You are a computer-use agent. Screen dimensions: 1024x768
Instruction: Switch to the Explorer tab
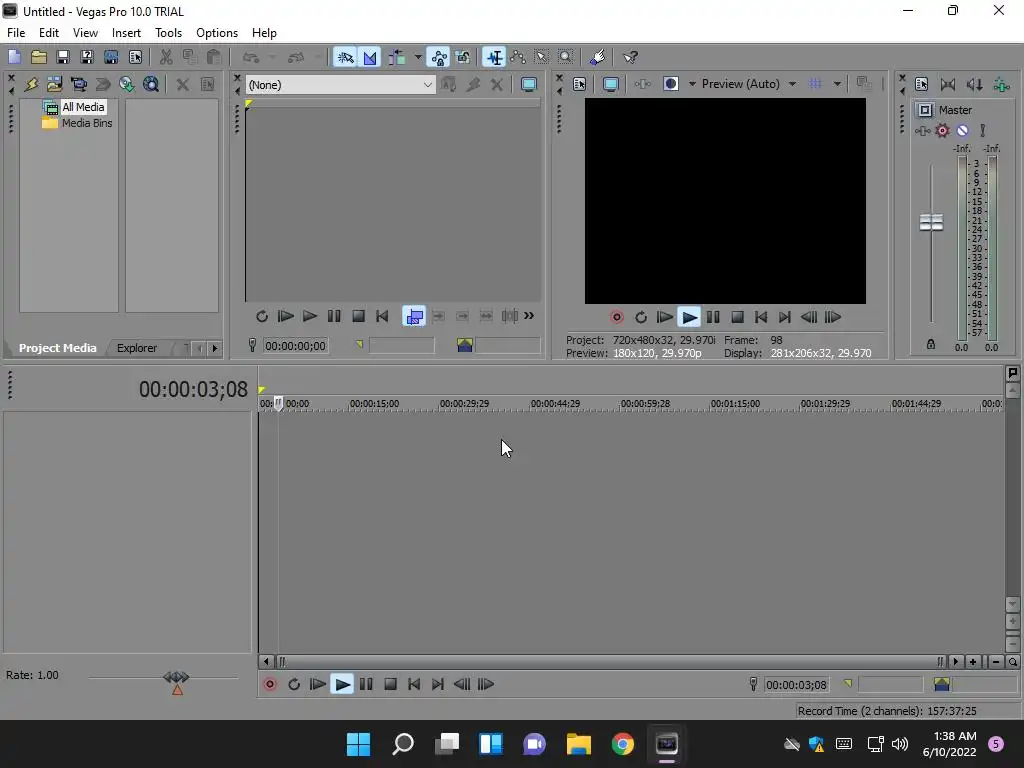click(x=136, y=348)
